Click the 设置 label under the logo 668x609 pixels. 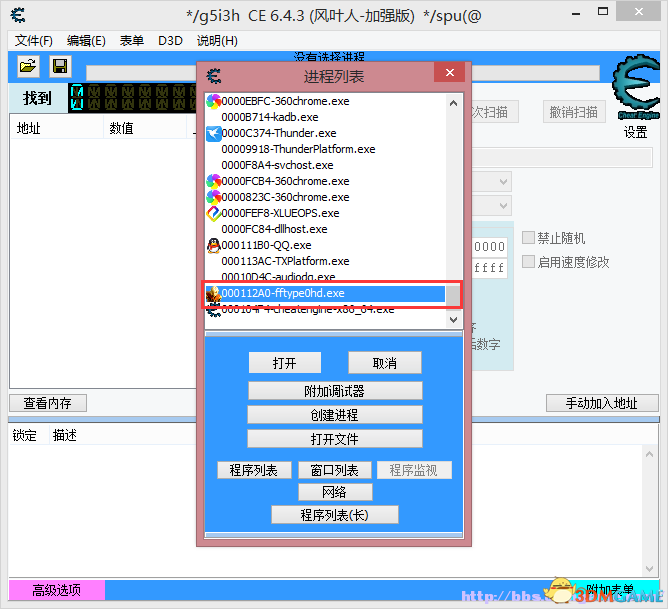[635, 132]
